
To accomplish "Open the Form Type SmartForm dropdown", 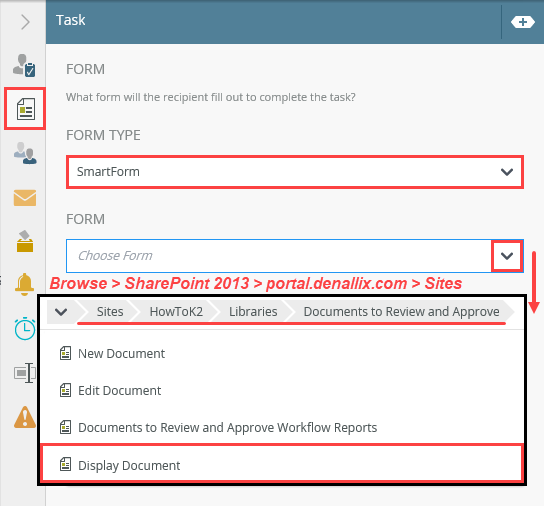I will click(x=295, y=172).
